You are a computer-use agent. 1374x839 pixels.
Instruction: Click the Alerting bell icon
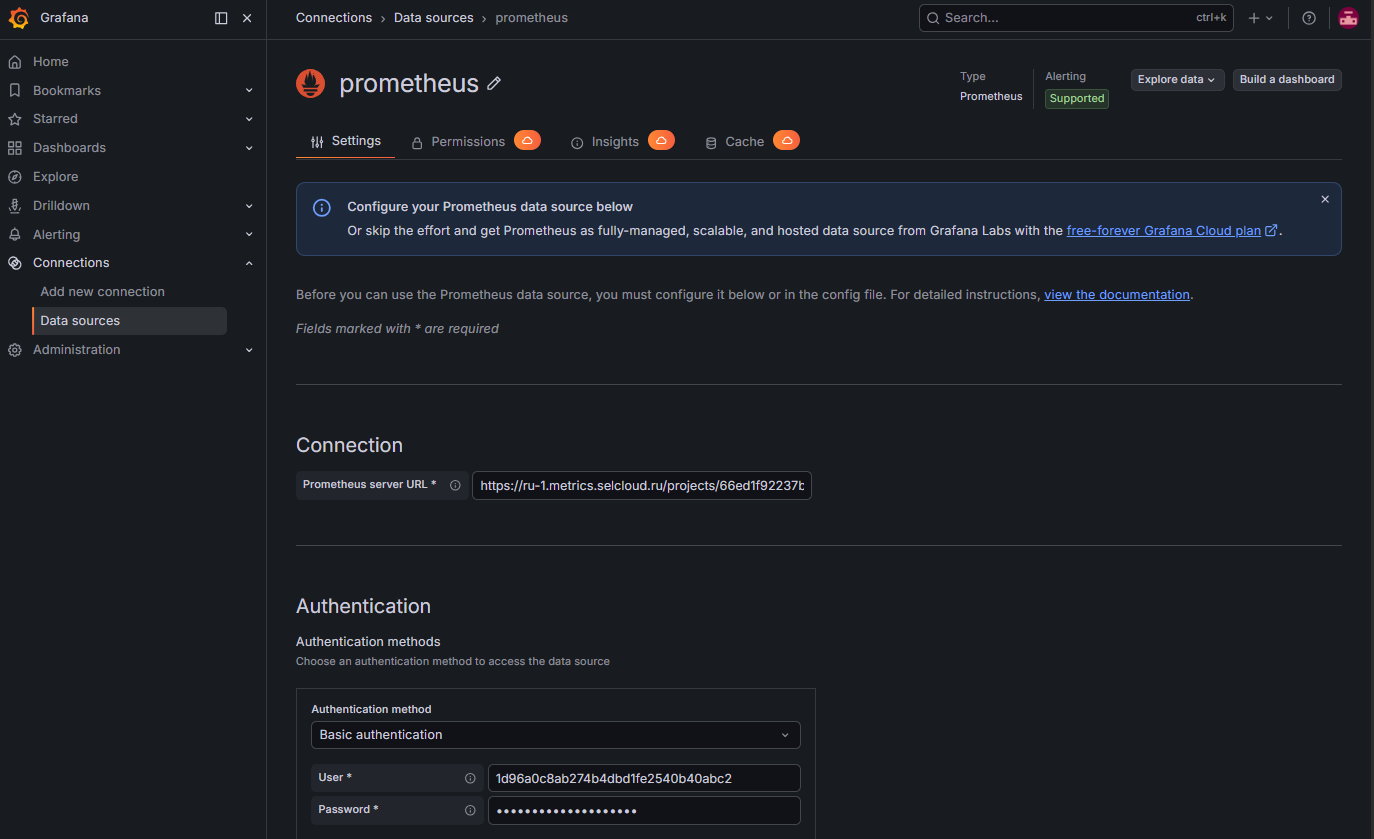click(x=14, y=235)
